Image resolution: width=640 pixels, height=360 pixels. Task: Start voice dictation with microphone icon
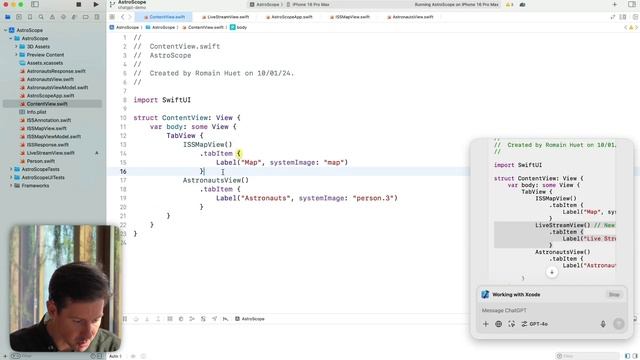pos(603,324)
